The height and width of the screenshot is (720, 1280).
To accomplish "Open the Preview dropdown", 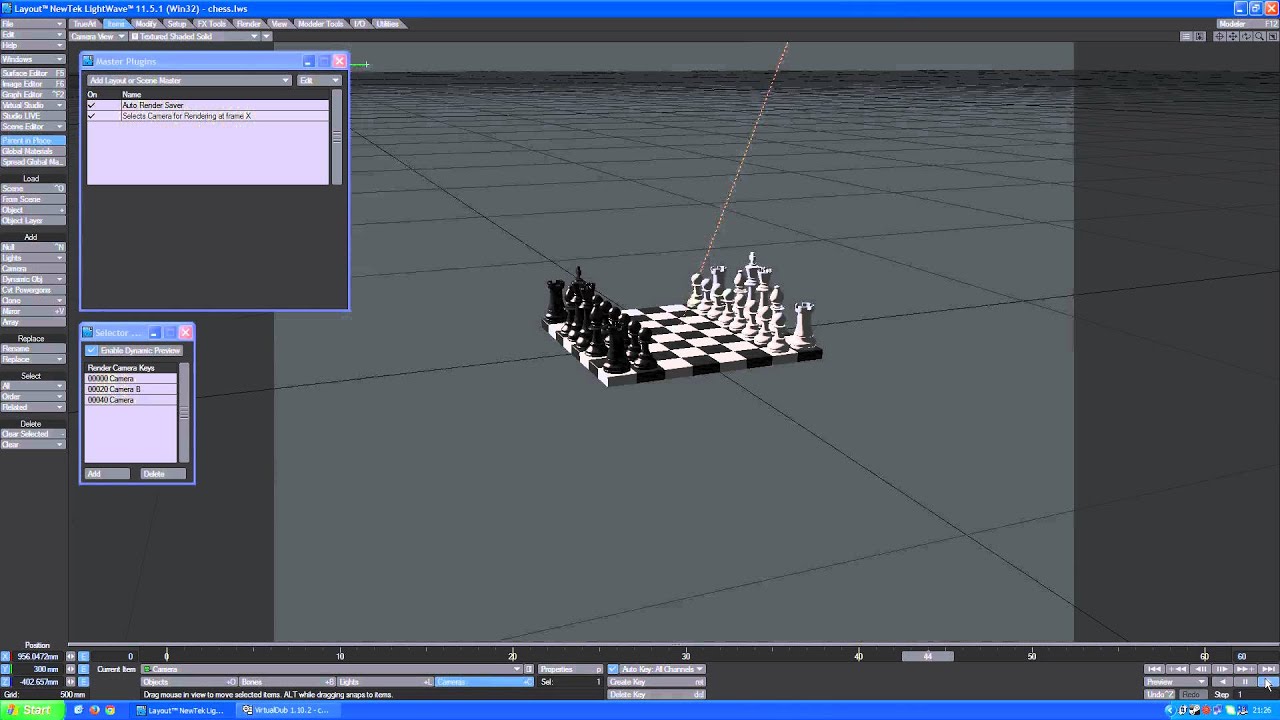I will point(1175,682).
